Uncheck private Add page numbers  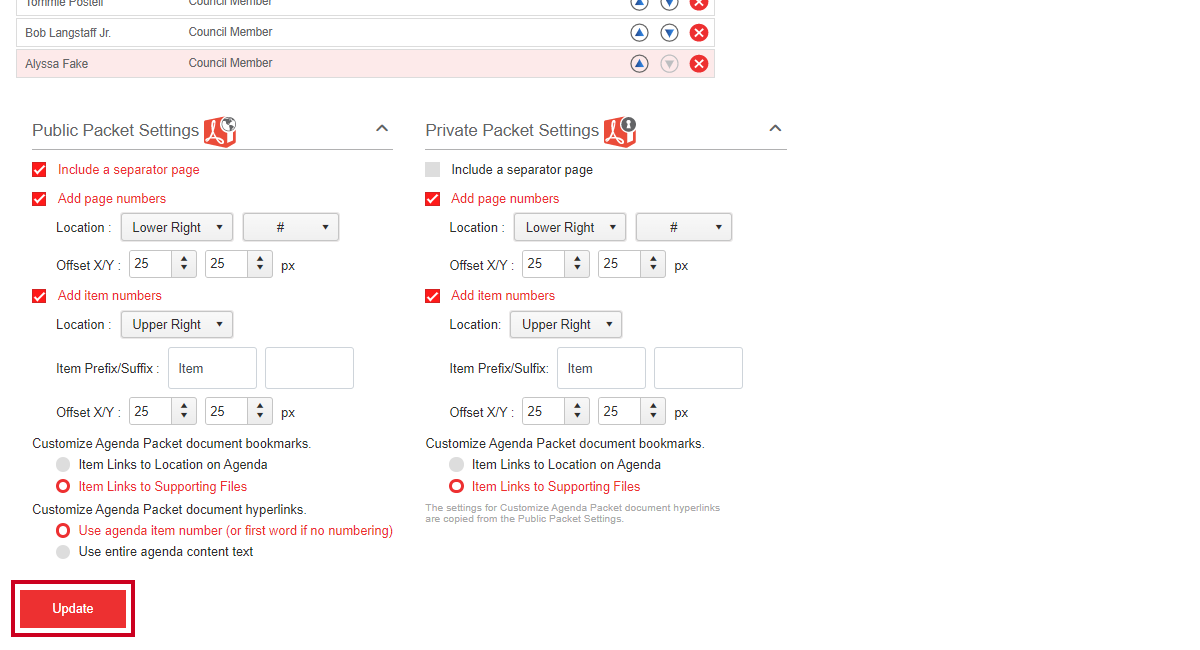tap(432, 199)
